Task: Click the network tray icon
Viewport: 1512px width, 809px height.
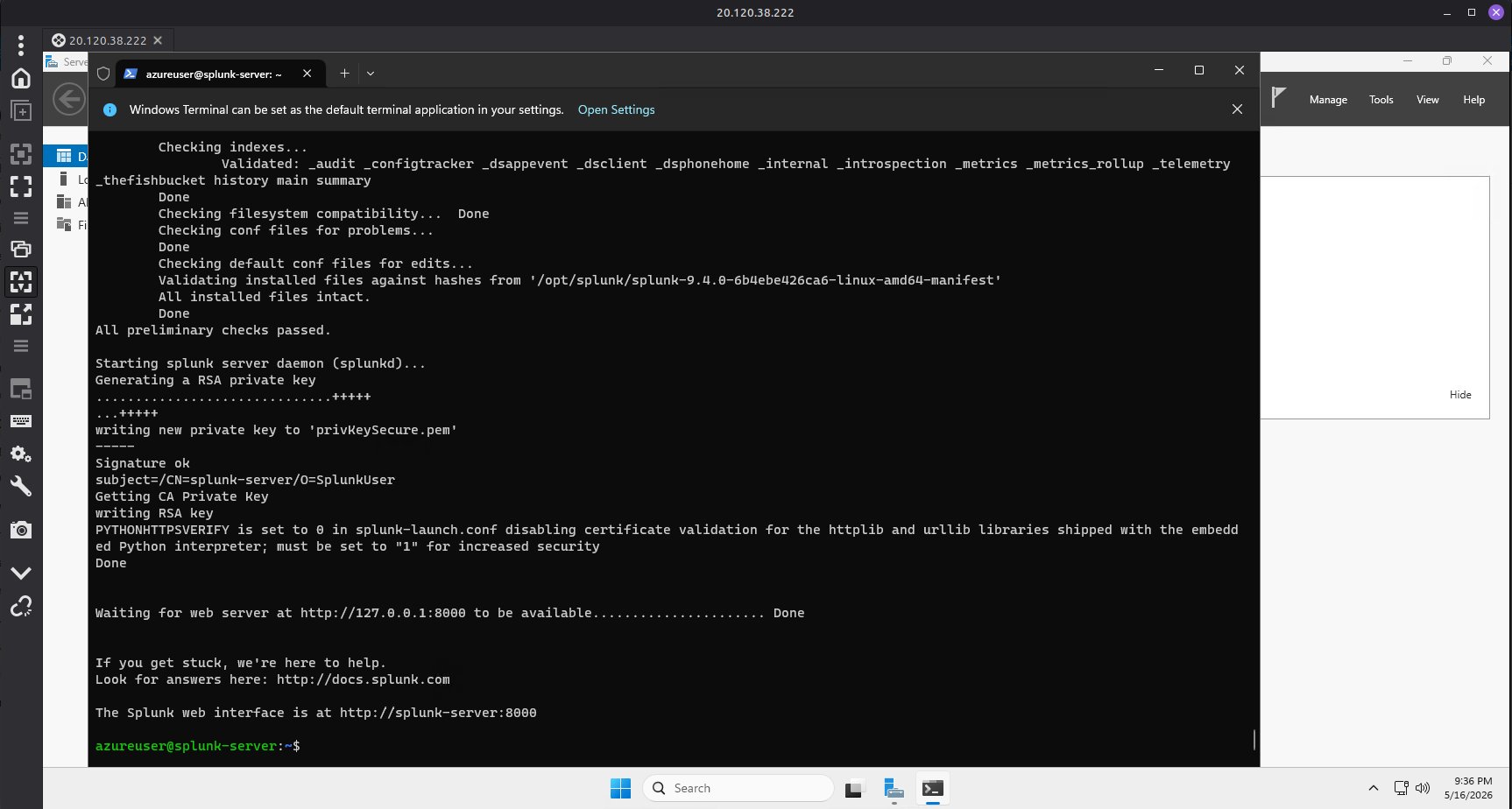Action: click(x=1401, y=788)
